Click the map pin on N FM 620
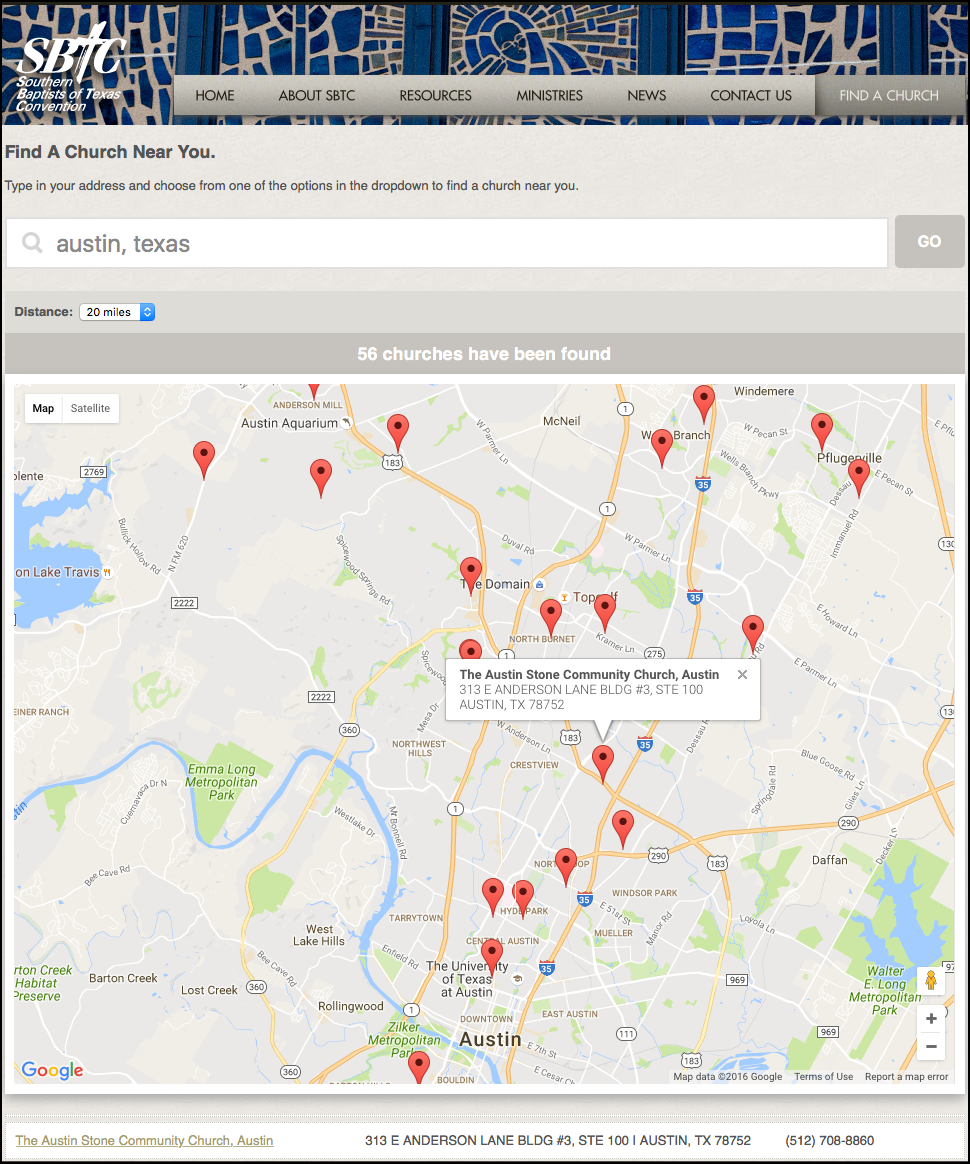The width and height of the screenshot is (970, 1164). coord(204,457)
